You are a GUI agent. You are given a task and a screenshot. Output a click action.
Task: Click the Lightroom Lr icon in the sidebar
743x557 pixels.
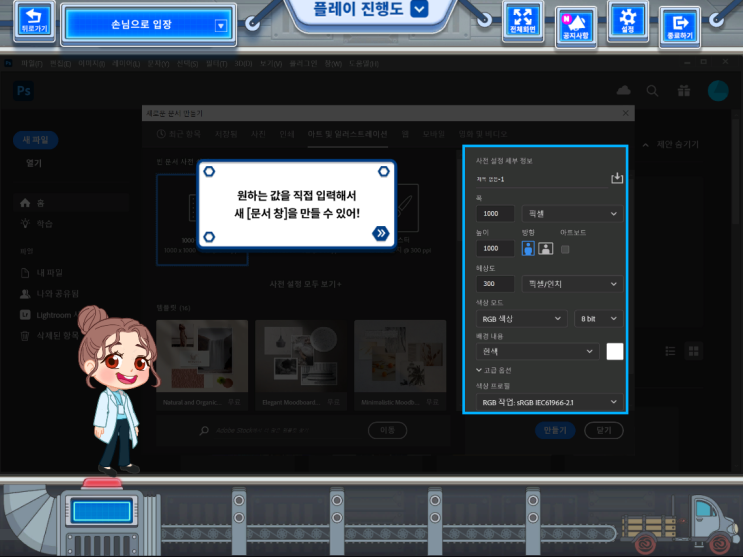tap(25, 315)
